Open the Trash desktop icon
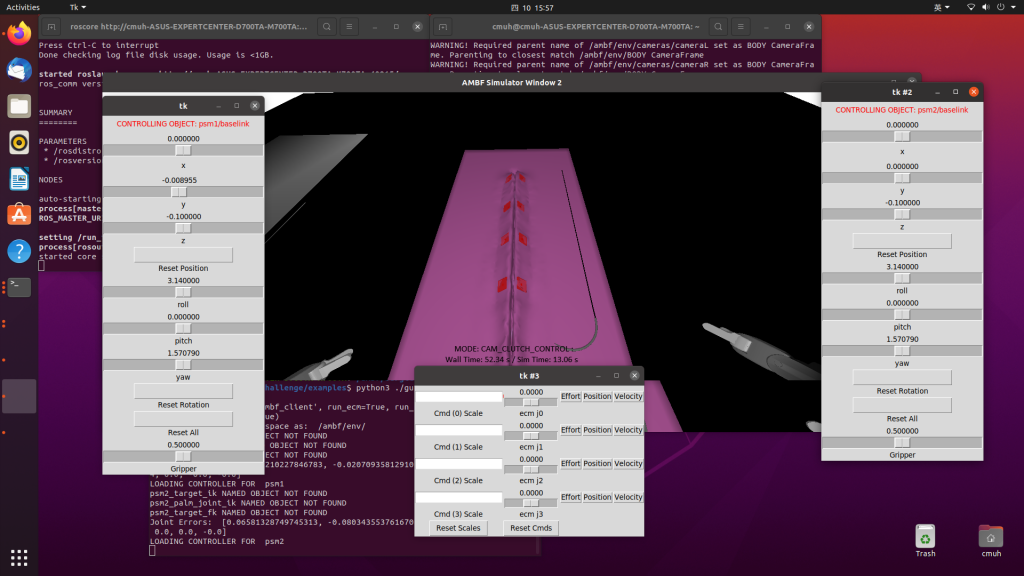Viewport: 1024px width, 576px height. pyautogui.click(x=925, y=541)
